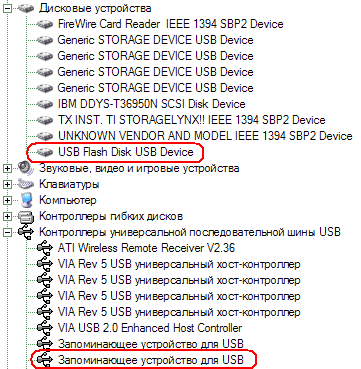Expand Контроллеры гибких дисков node

click(7, 216)
